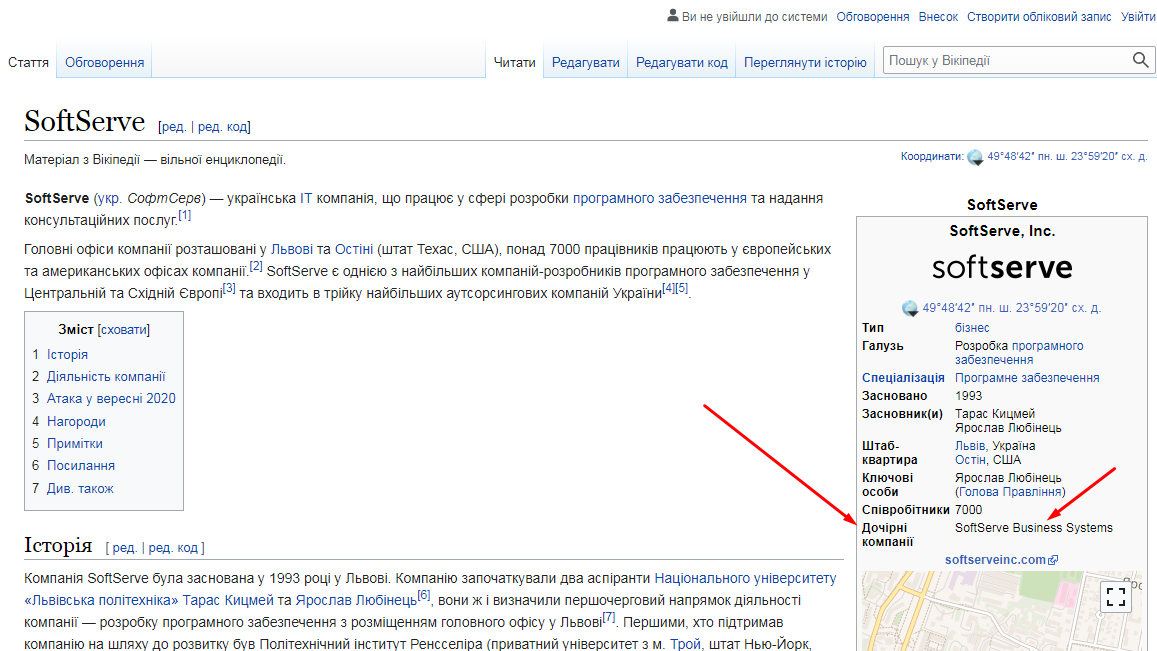Open the Внесок contributions link

[938, 16]
